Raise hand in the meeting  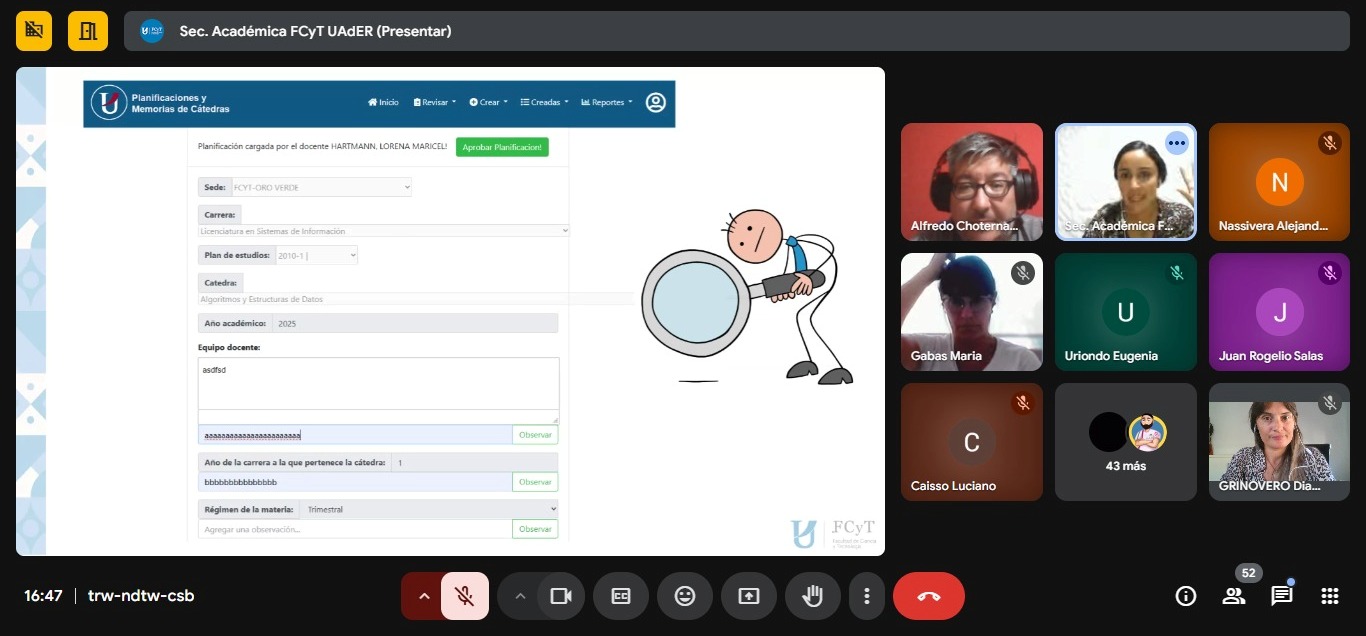coord(812,596)
